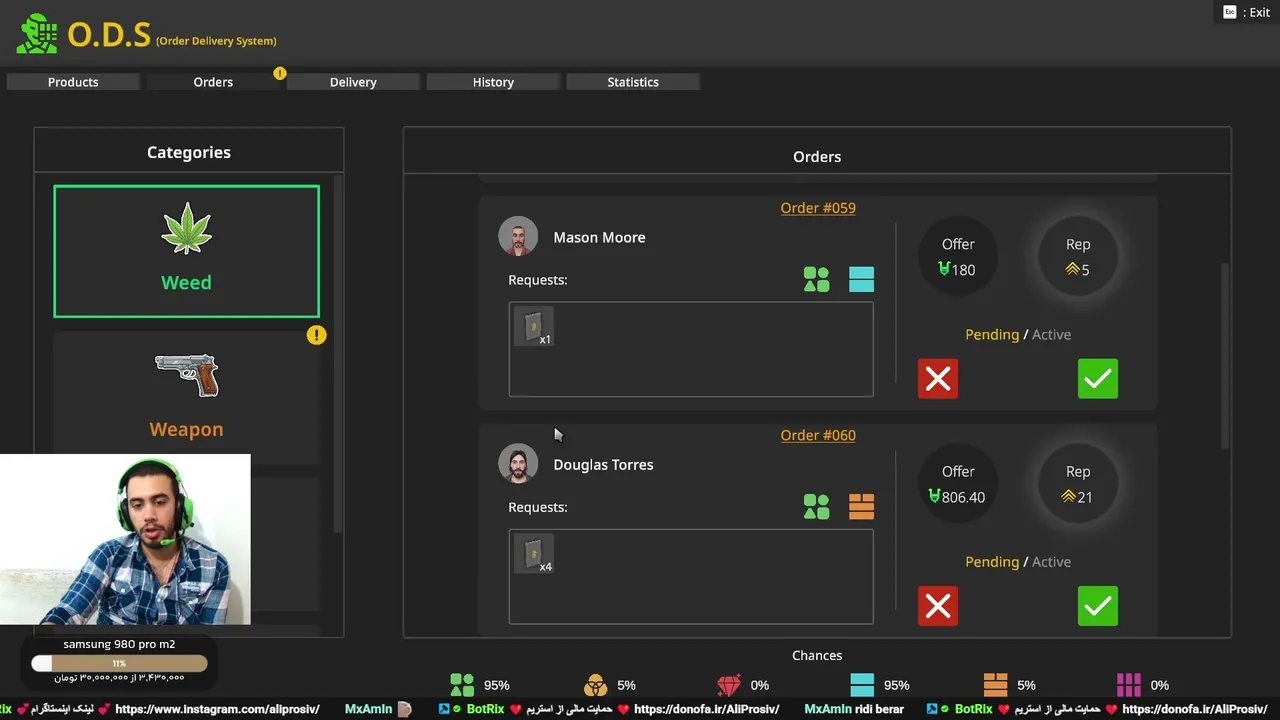The width and height of the screenshot is (1280, 720).
Task: Accept Mason Moore's order with green check
Action: click(1098, 379)
